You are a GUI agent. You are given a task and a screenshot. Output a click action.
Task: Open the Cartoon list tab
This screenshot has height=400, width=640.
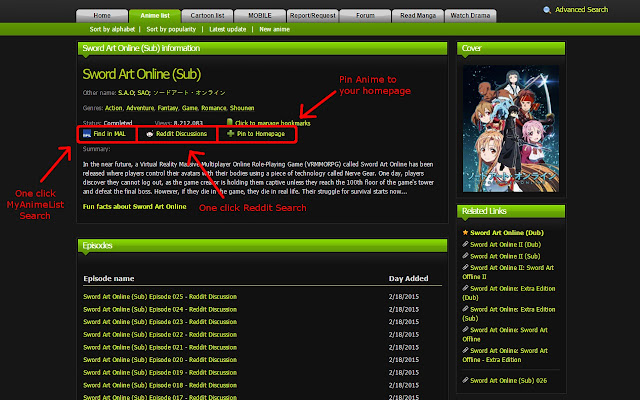(x=207, y=16)
